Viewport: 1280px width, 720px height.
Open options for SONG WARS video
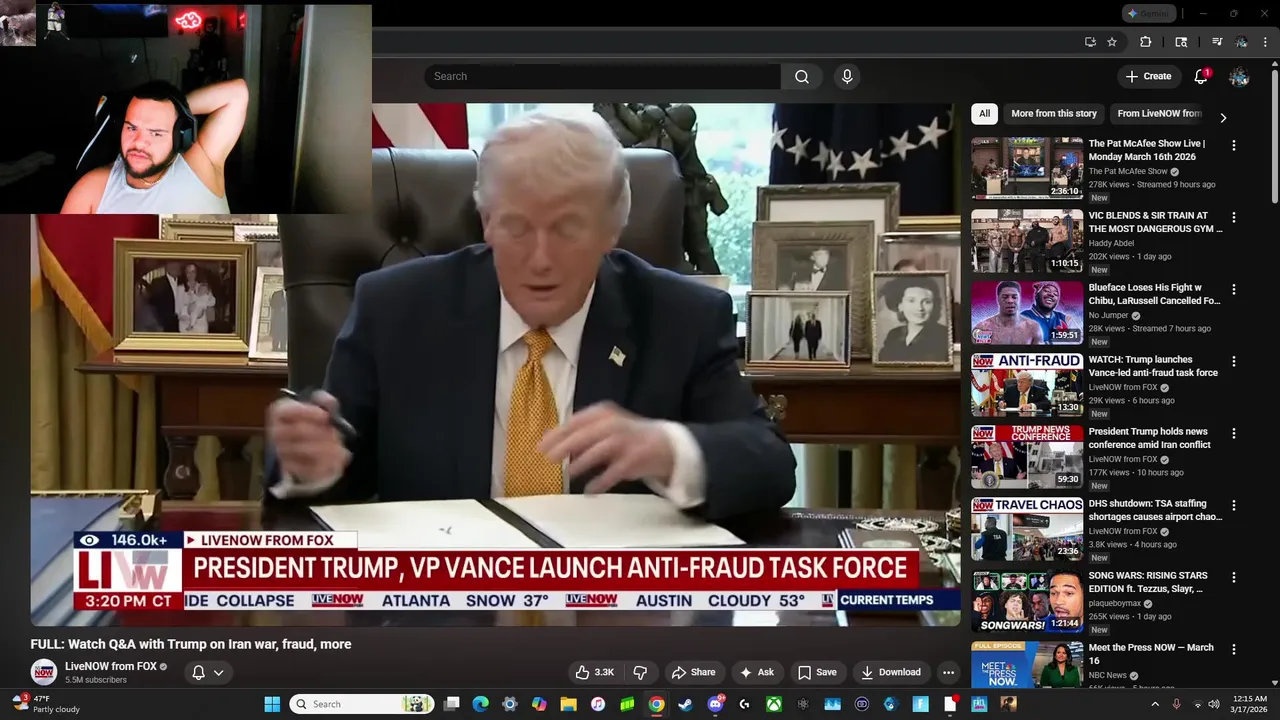point(1233,577)
